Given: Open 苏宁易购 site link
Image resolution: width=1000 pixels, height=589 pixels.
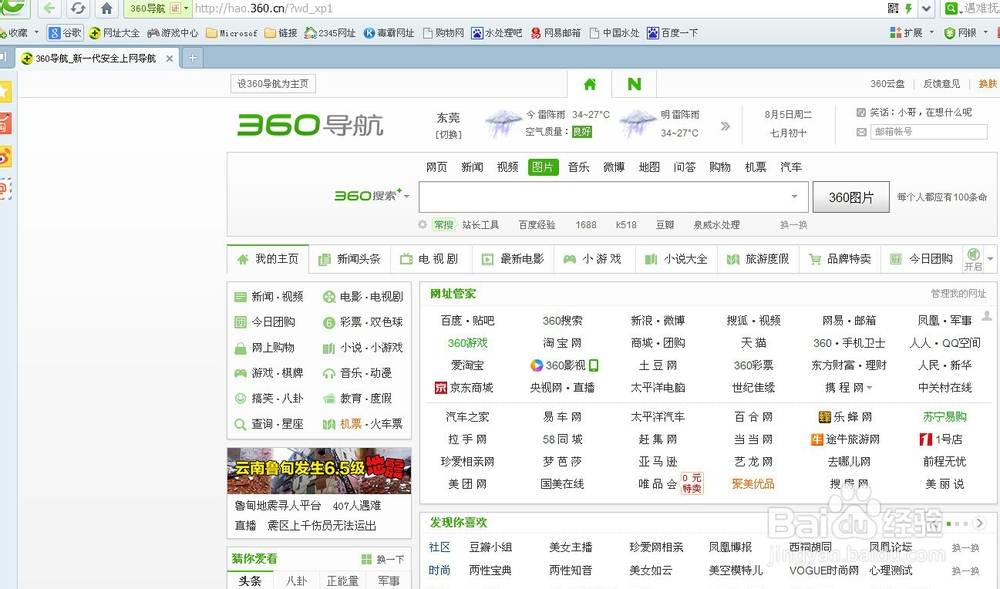Looking at the screenshot, I should click(x=945, y=417).
